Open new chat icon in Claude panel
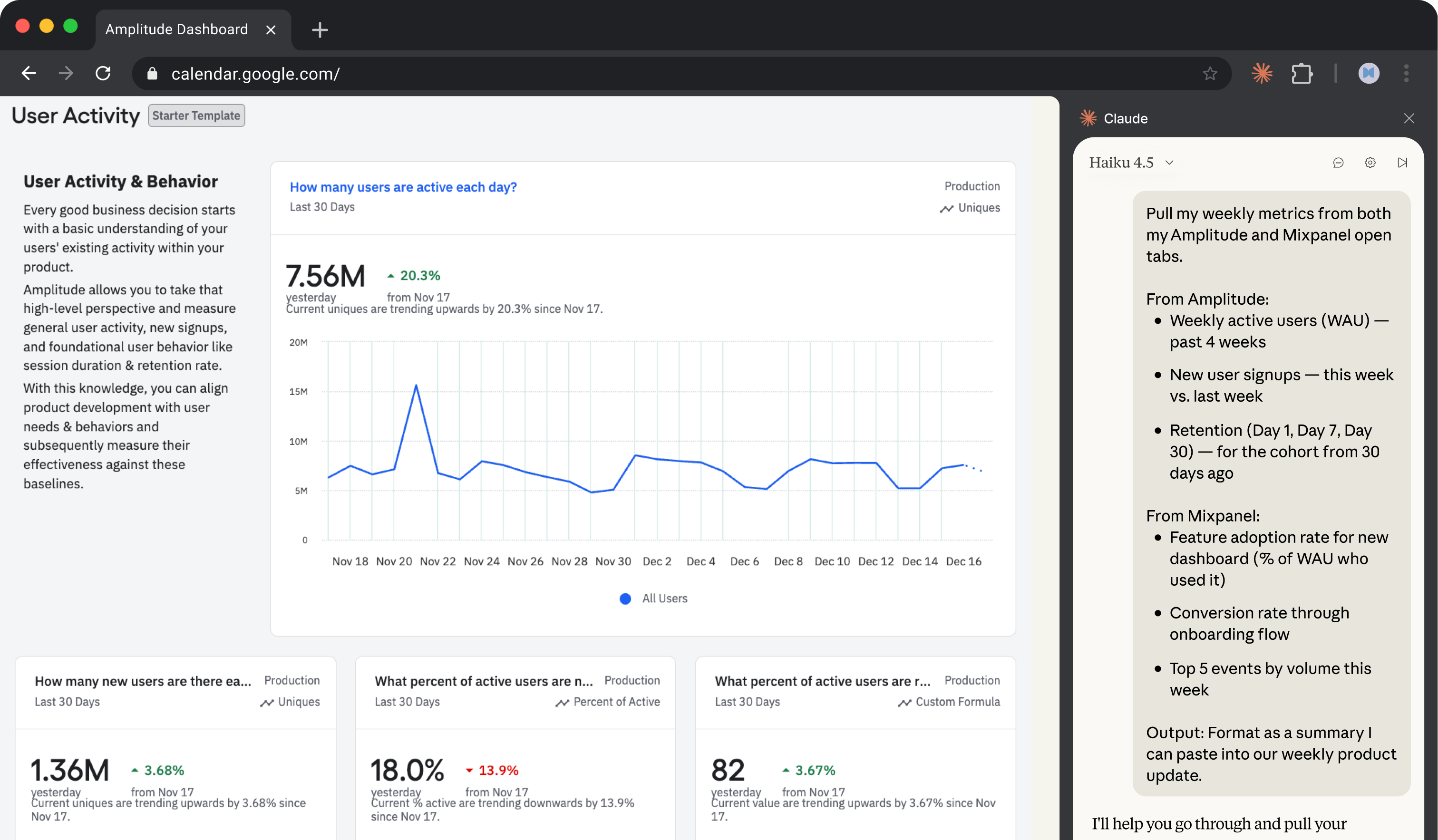Screen dimensions: 1438x840 coord(1338,163)
